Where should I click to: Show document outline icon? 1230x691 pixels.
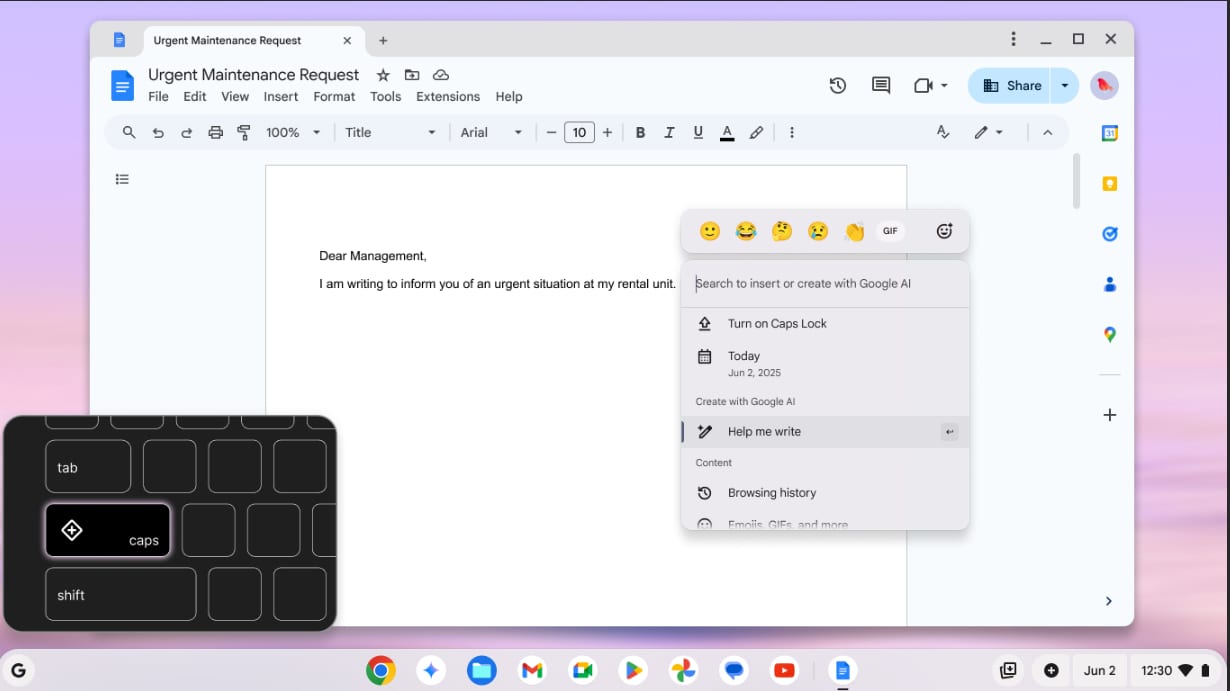pyautogui.click(x=122, y=180)
